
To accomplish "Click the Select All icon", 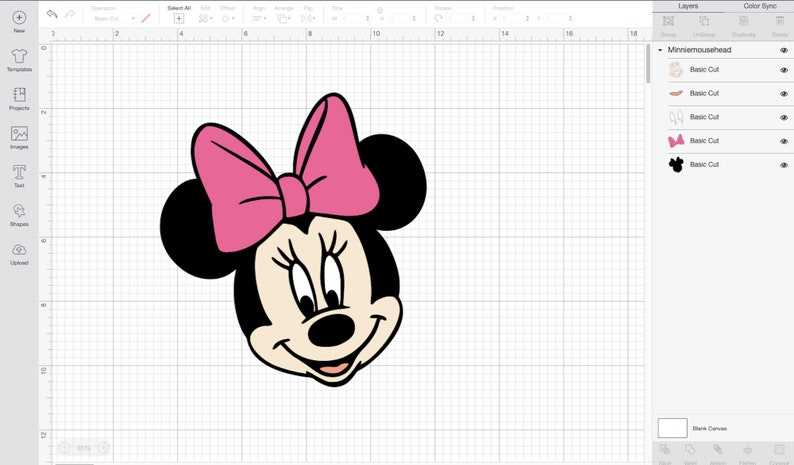I will click(179, 19).
